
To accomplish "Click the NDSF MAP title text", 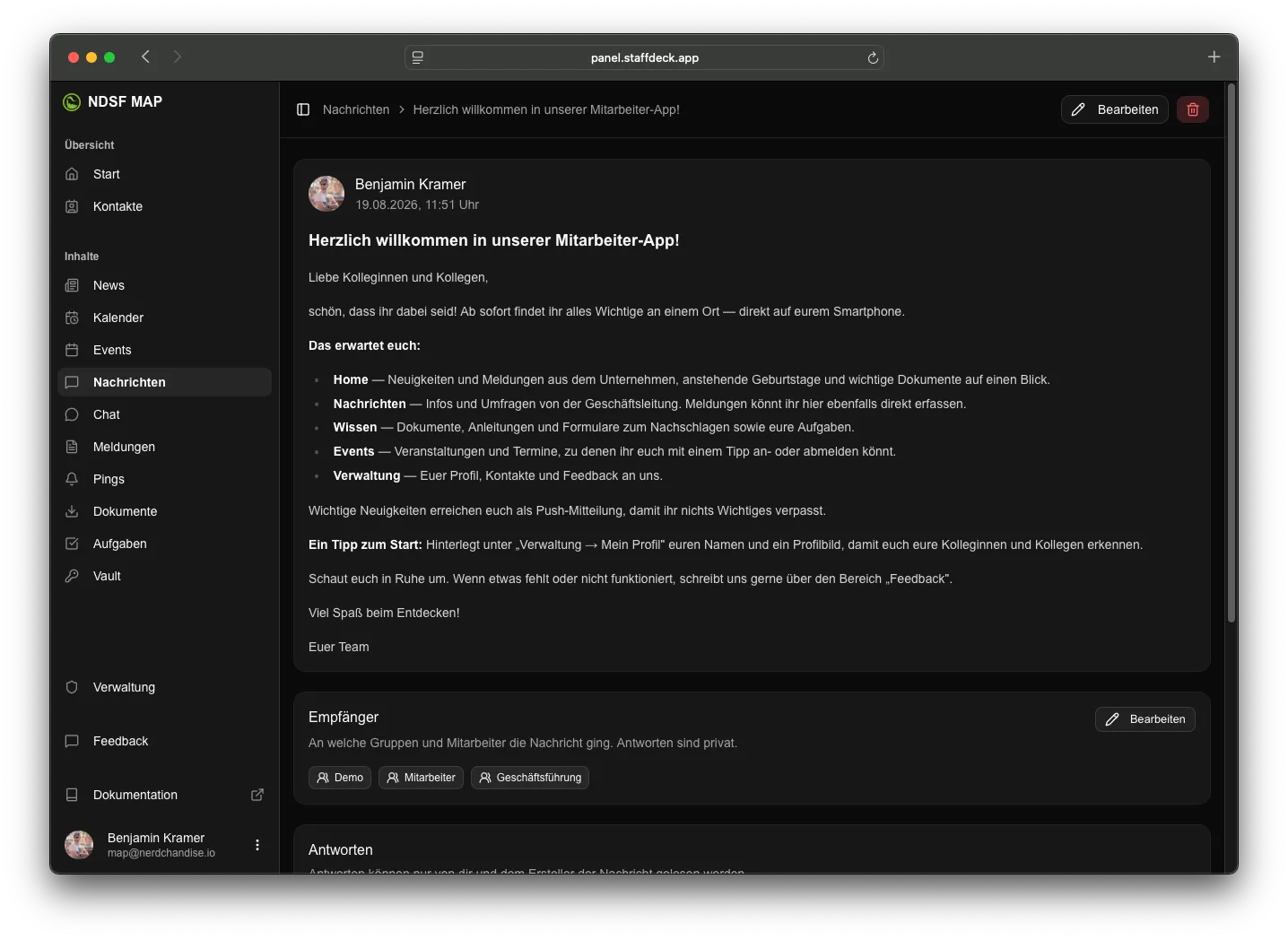I will [125, 102].
